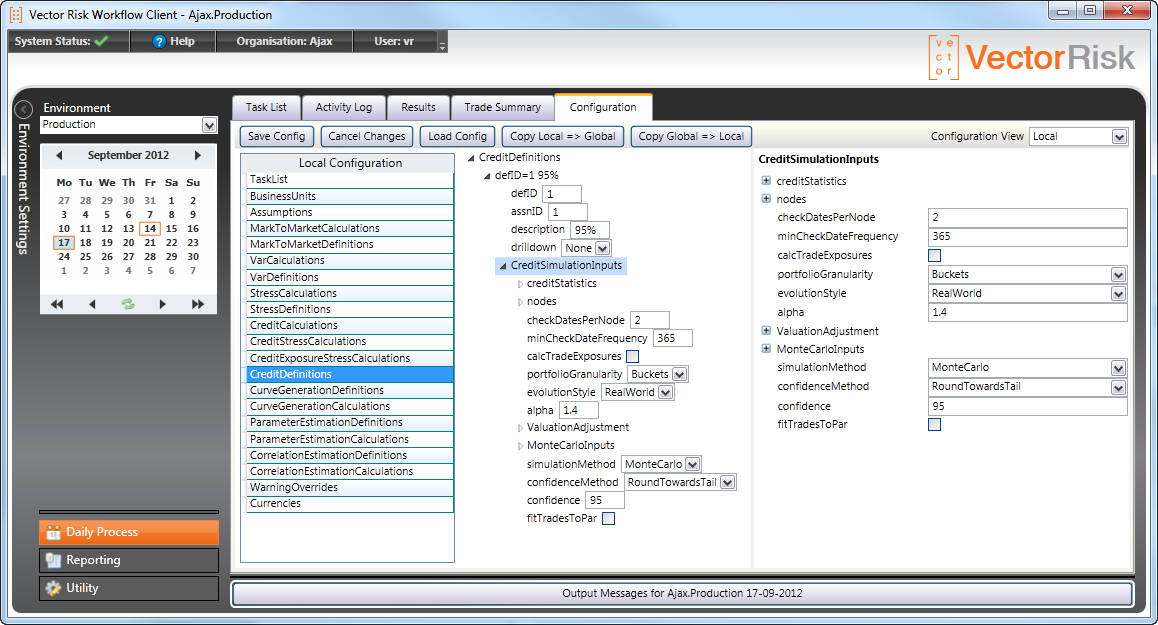Click the description field showing 95%
1158x625 pixels.
(x=589, y=230)
